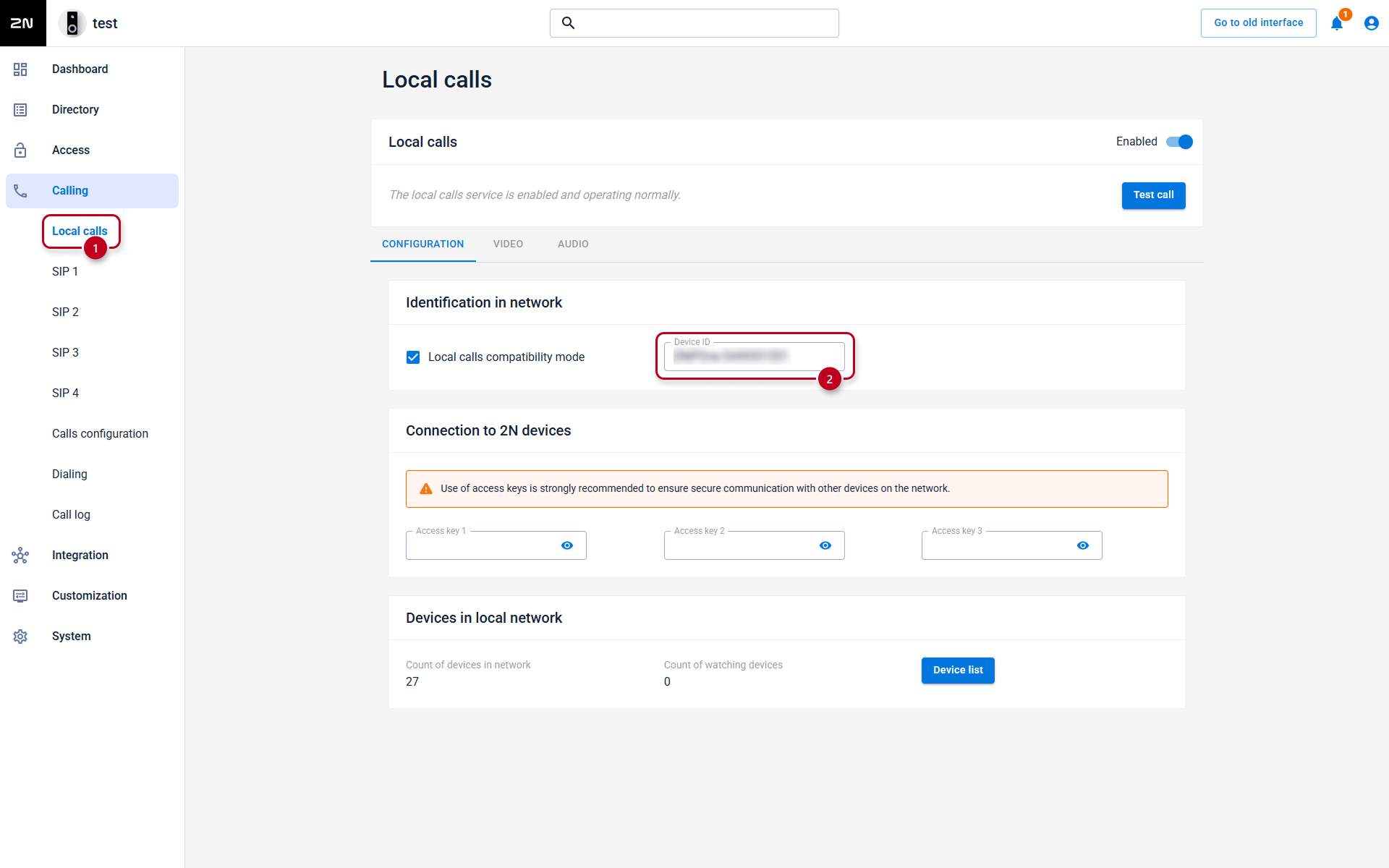1389x868 pixels.
Task: Open Directory in sidebar
Action: click(x=92, y=110)
